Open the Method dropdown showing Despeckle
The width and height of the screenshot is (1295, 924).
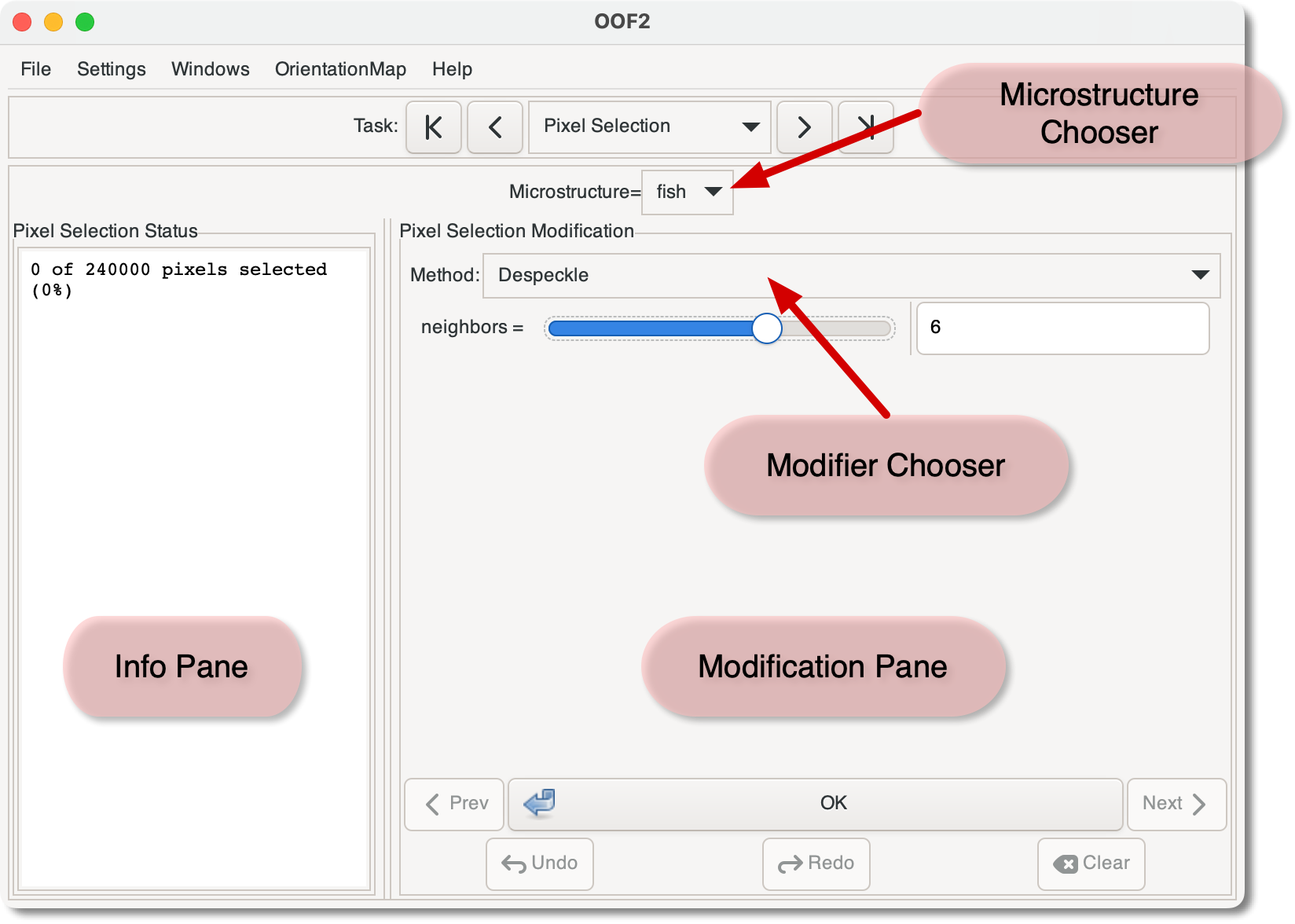(851, 276)
